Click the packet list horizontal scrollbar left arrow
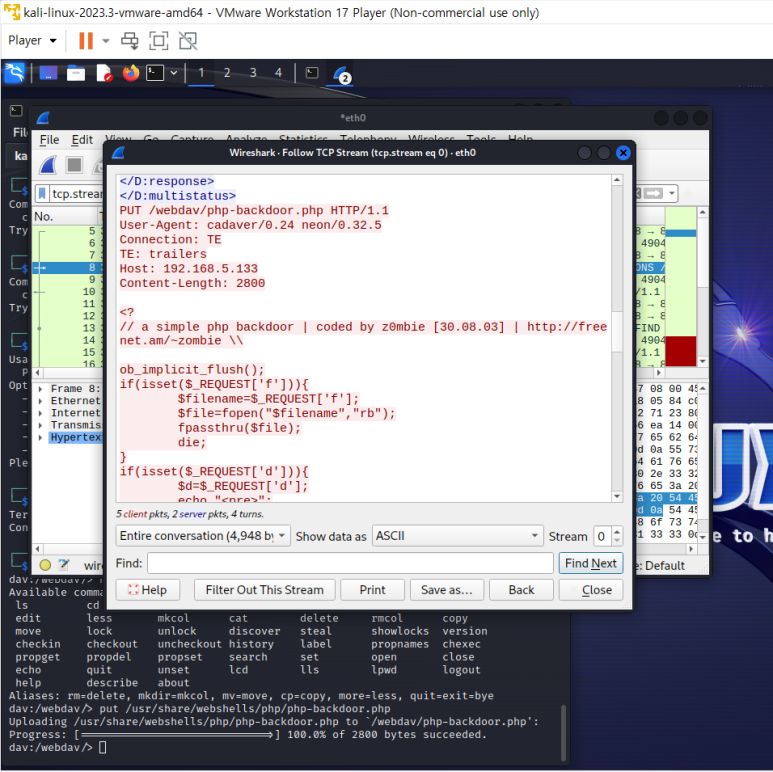The width and height of the screenshot is (773, 772). pos(37,373)
